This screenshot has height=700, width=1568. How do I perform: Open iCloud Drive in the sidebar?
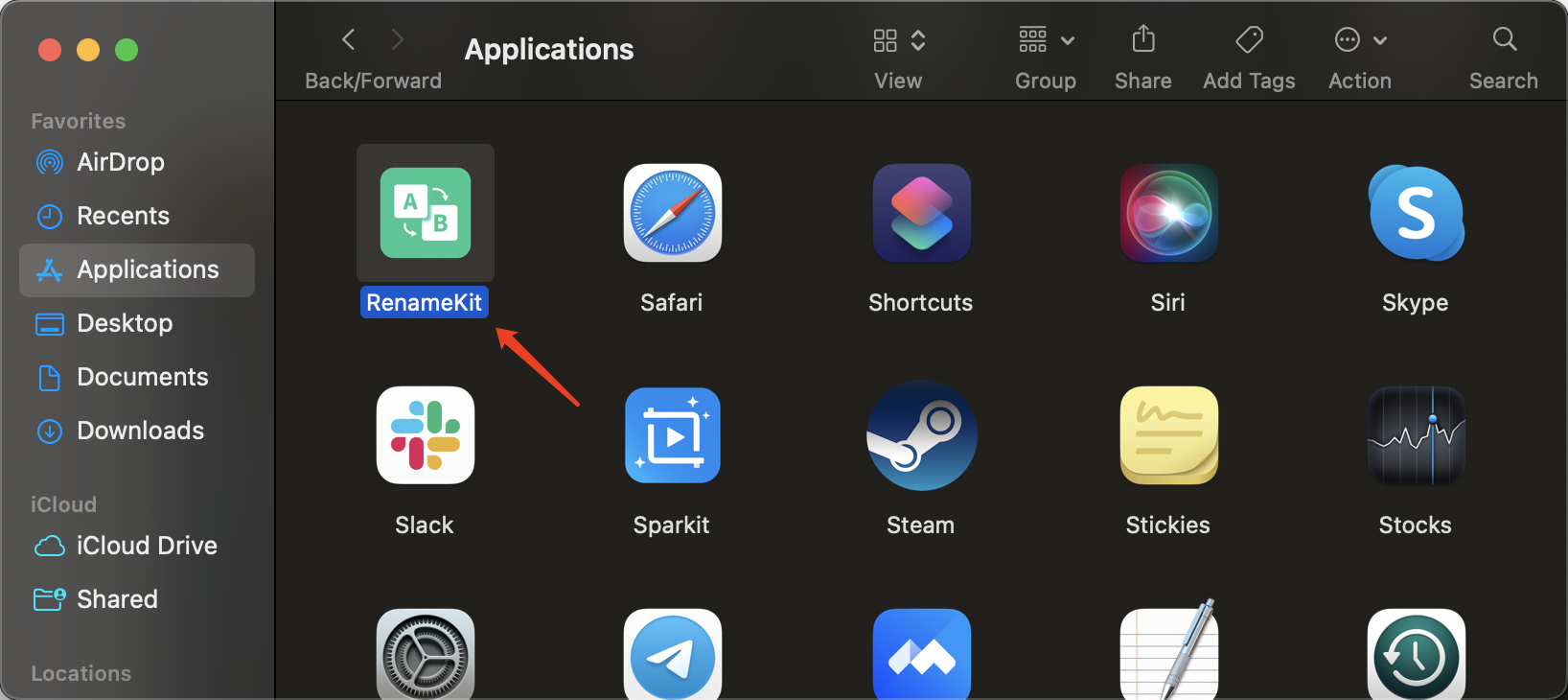point(137,546)
